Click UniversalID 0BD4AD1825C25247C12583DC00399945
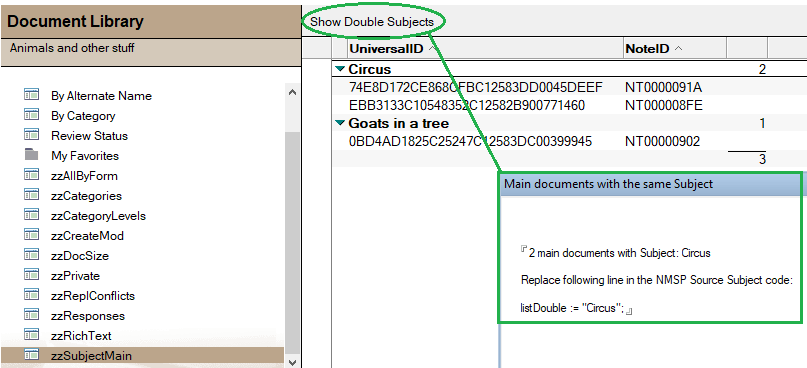The image size is (807, 368). point(470,141)
